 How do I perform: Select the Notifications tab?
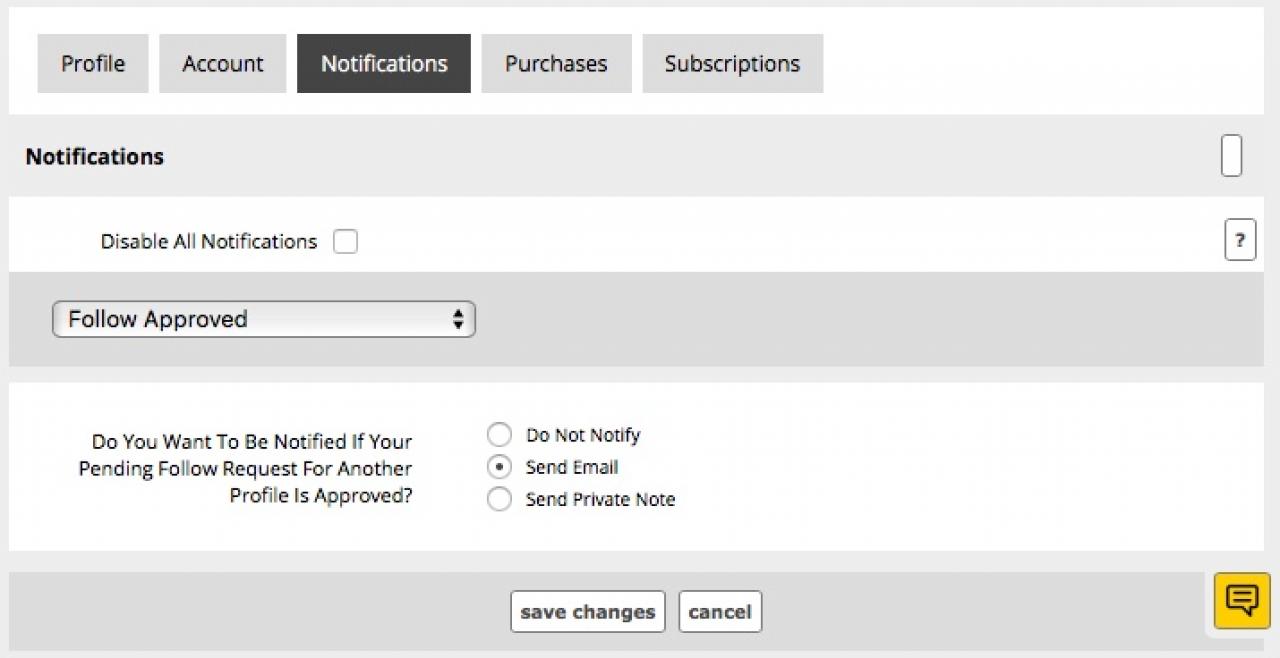384,64
